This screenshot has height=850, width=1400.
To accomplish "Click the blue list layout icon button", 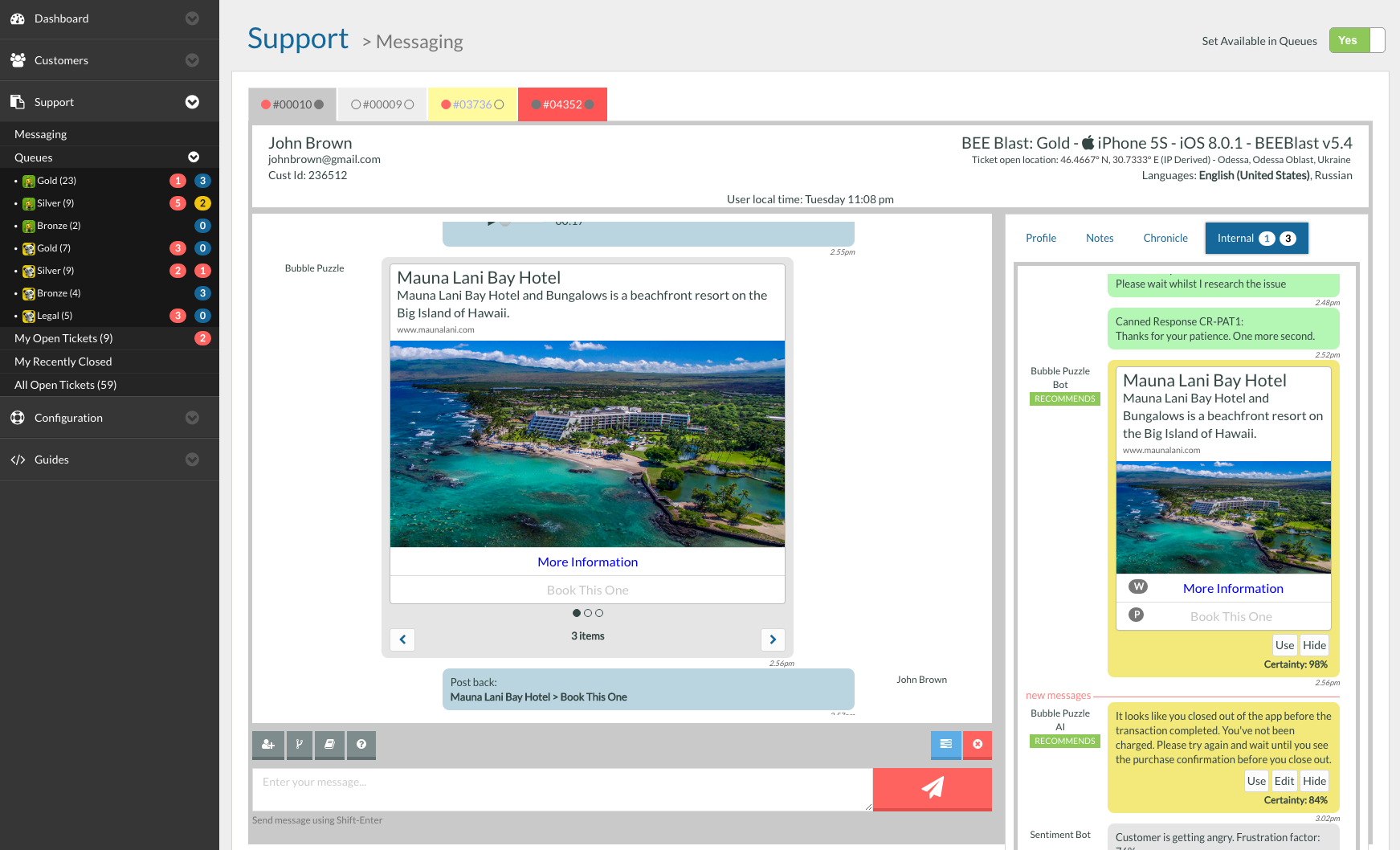I will (x=946, y=745).
